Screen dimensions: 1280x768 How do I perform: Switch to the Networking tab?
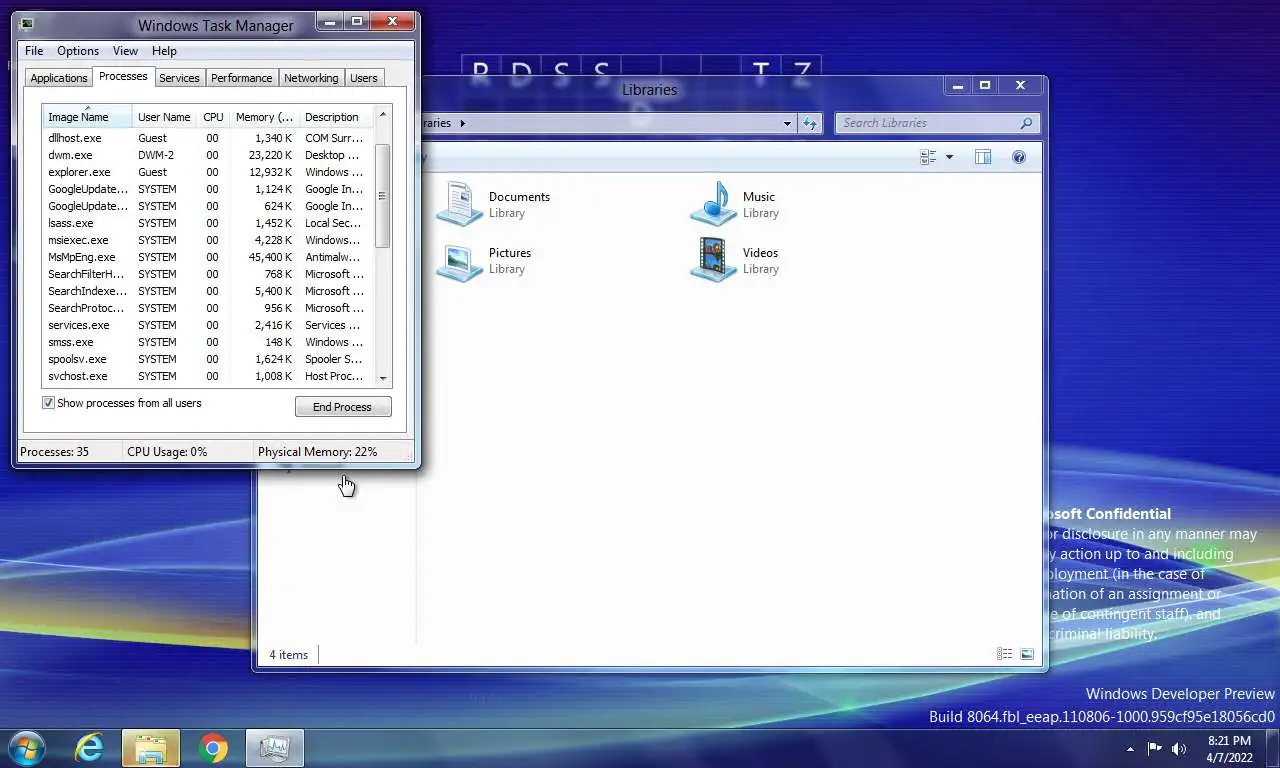311,78
